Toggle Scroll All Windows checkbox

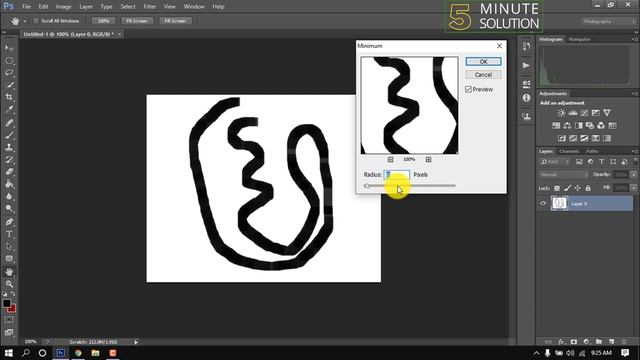pos(36,21)
